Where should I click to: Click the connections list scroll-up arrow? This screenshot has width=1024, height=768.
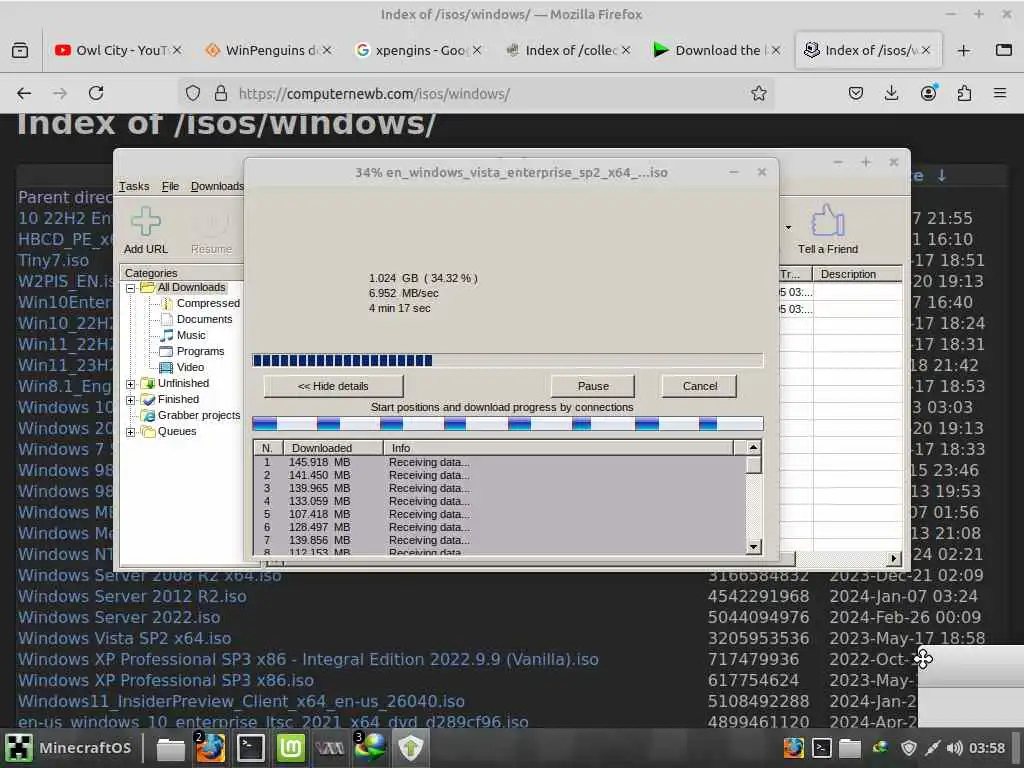pos(753,448)
